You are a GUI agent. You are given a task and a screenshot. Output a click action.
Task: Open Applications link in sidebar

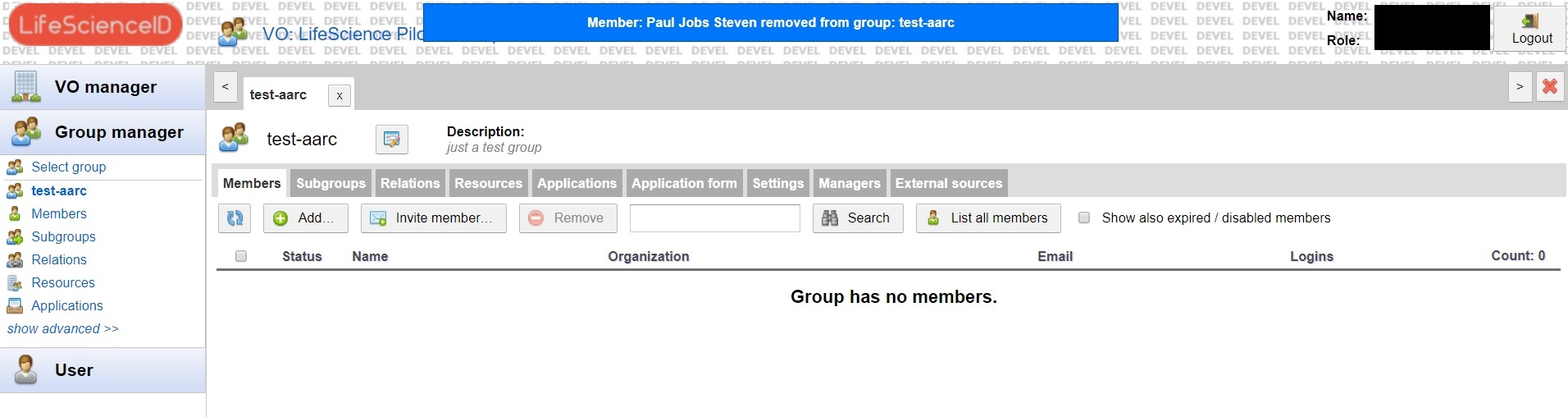pyautogui.click(x=67, y=305)
